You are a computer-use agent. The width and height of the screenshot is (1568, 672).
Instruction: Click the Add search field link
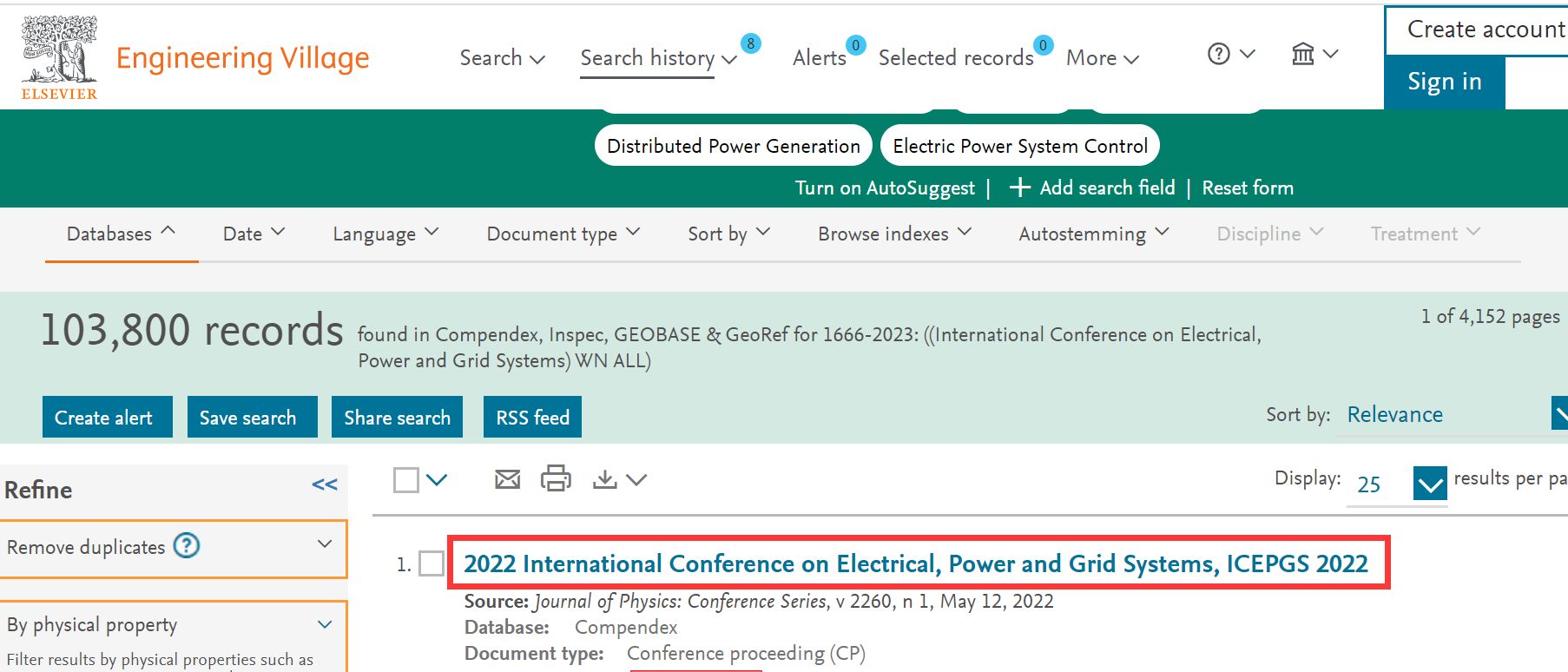point(1107,188)
